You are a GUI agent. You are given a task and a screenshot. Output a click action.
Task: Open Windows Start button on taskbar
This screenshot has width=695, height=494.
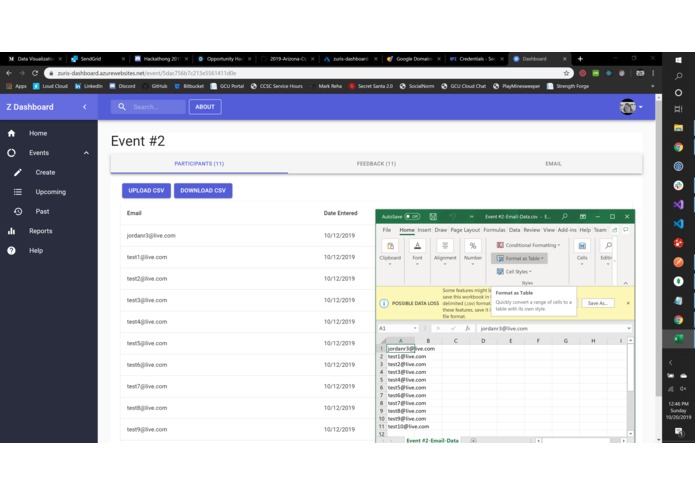(x=678, y=60)
